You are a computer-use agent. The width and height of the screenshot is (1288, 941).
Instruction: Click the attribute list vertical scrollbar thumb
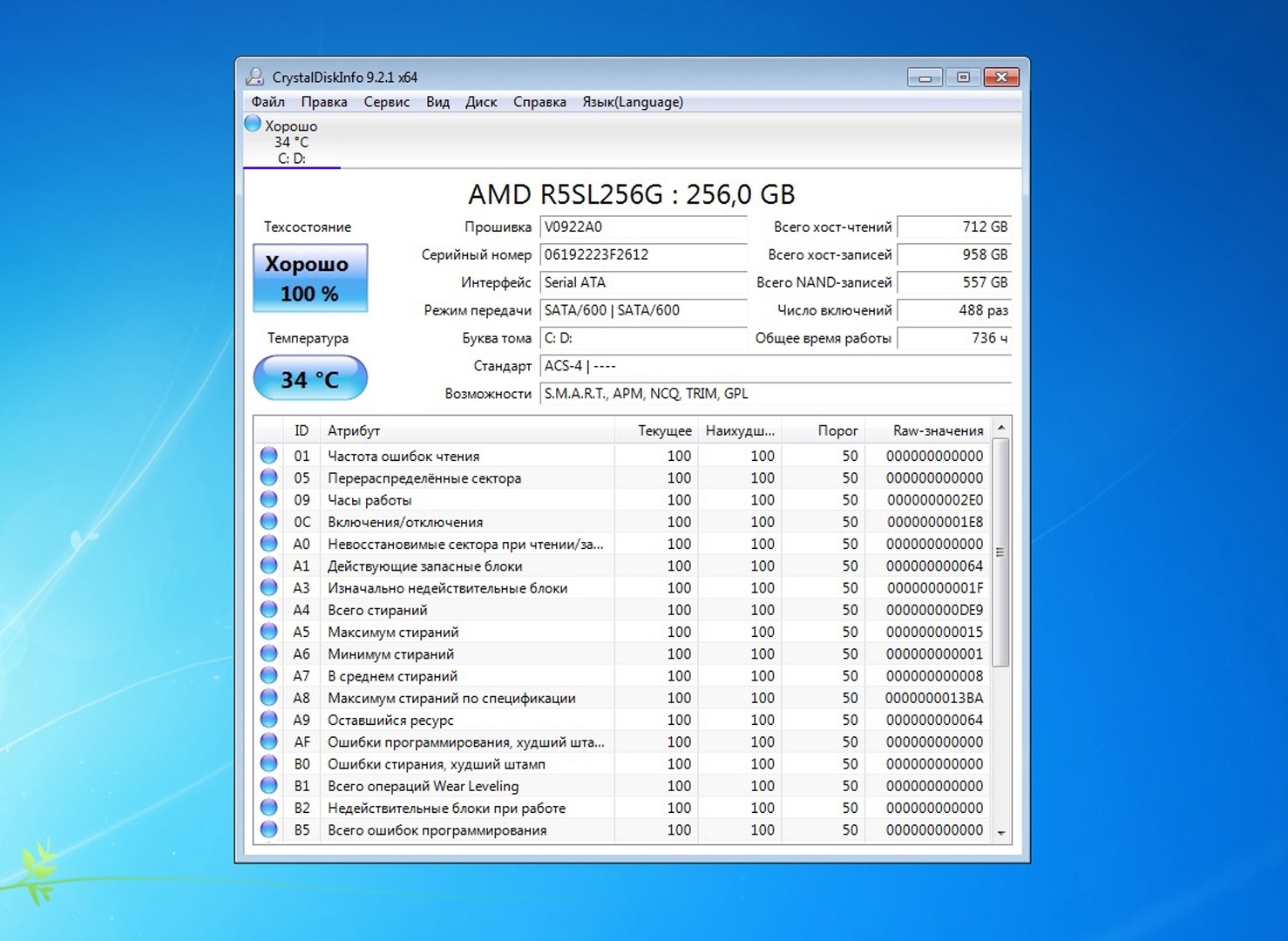tap(1001, 552)
